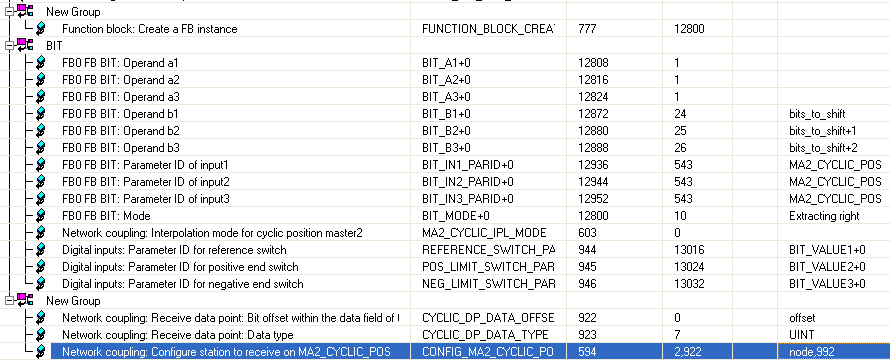Click BIT_IN1_PARID+0 name cell
The image size is (890, 360).
[468, 165]
